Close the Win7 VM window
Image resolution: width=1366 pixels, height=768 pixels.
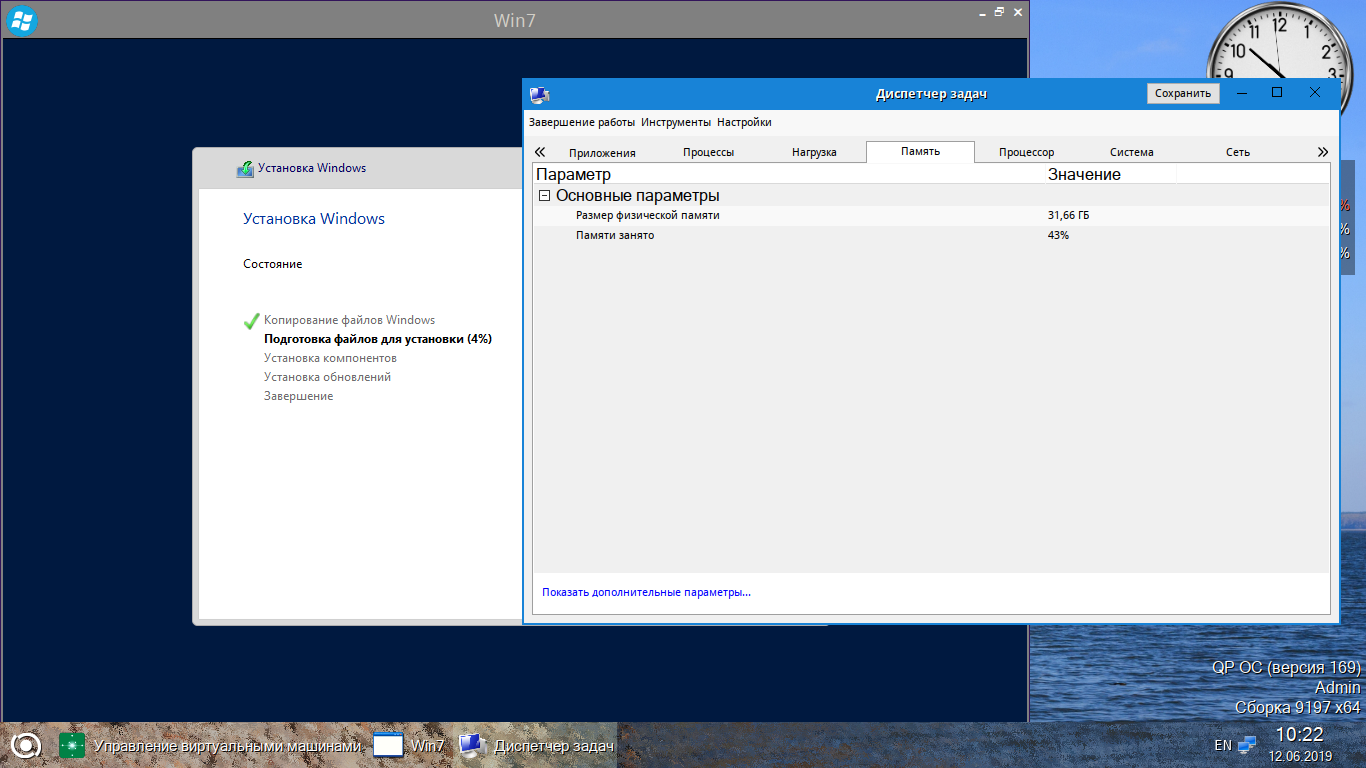click(x=1017, y=12)
